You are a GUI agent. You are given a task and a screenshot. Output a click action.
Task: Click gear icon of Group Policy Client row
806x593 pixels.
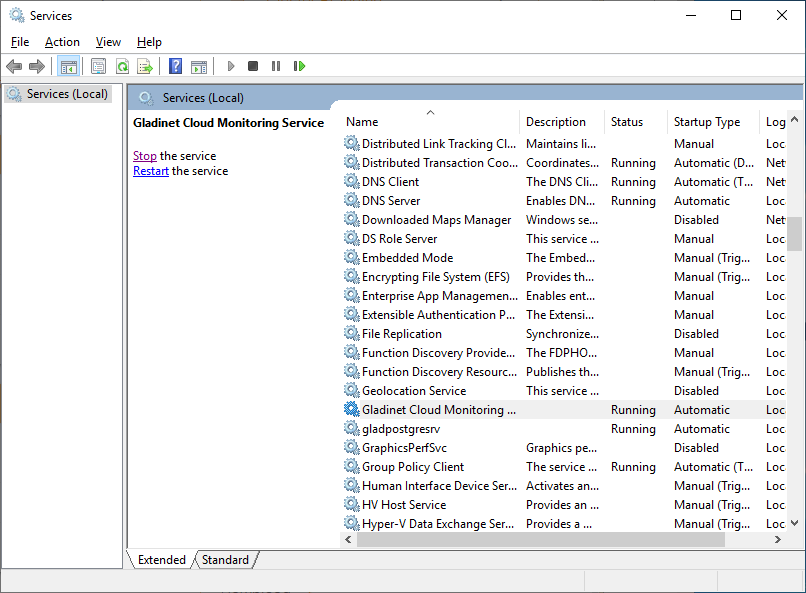pyautogui.click(x=352, y=467)
